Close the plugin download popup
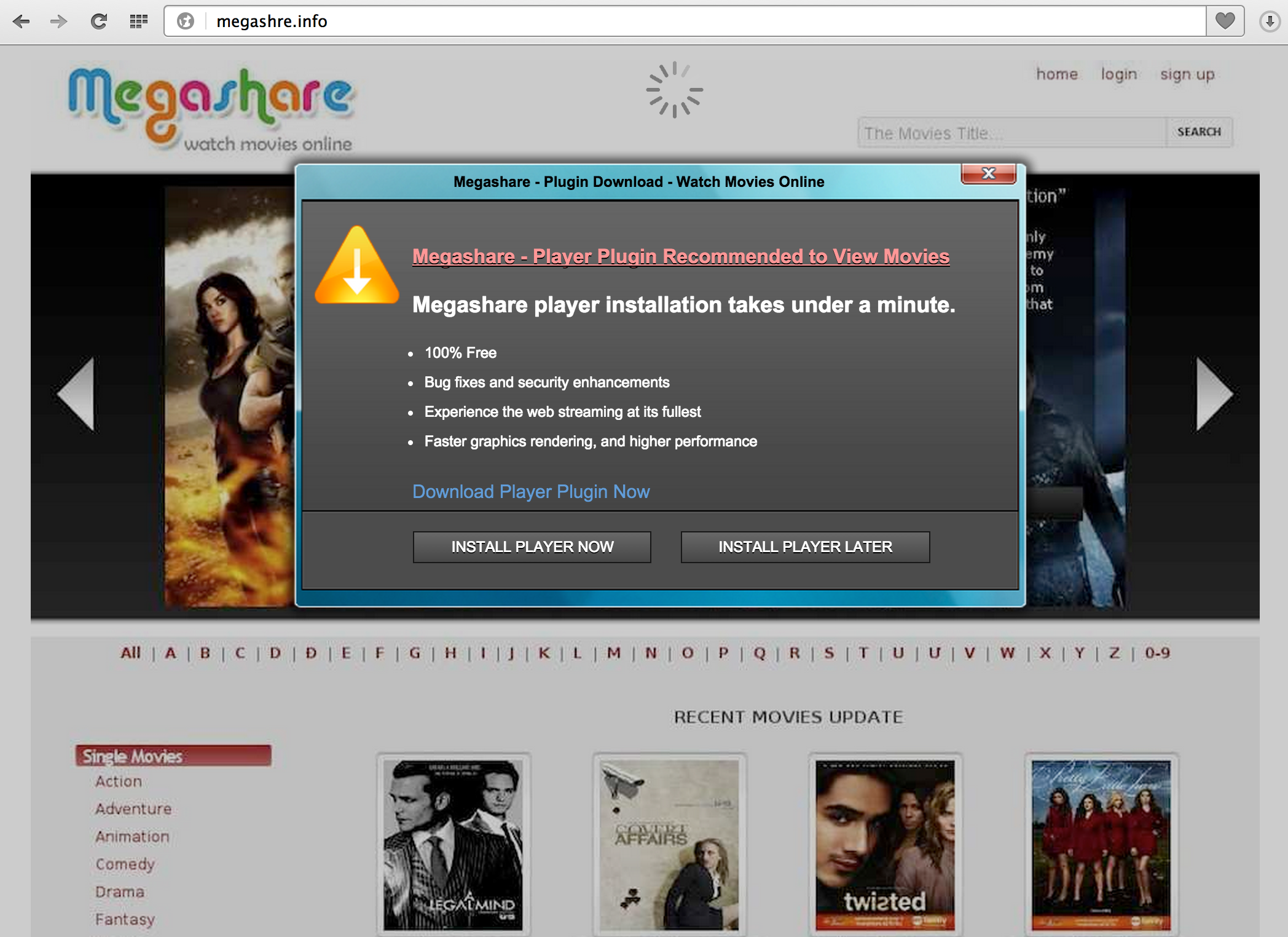Screen dimensions: 1288x937 pos(988,174)
